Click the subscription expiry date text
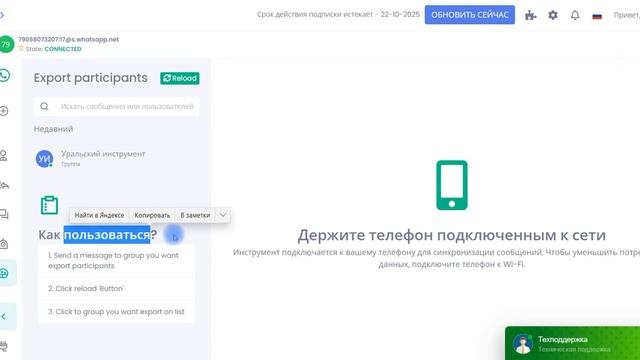The height and width of the screenshot is (360, 640). [x=338, y=15]
